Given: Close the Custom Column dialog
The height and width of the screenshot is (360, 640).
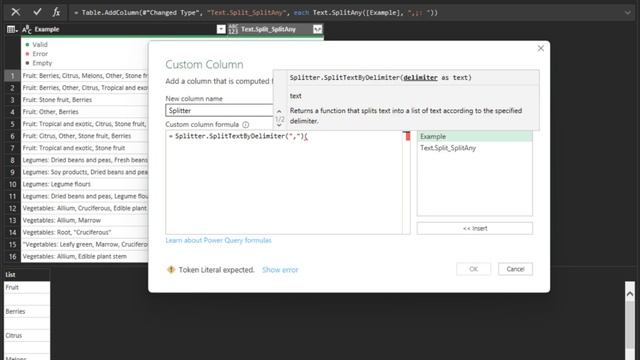Looking at the screenshot, I should coord(540,49).
